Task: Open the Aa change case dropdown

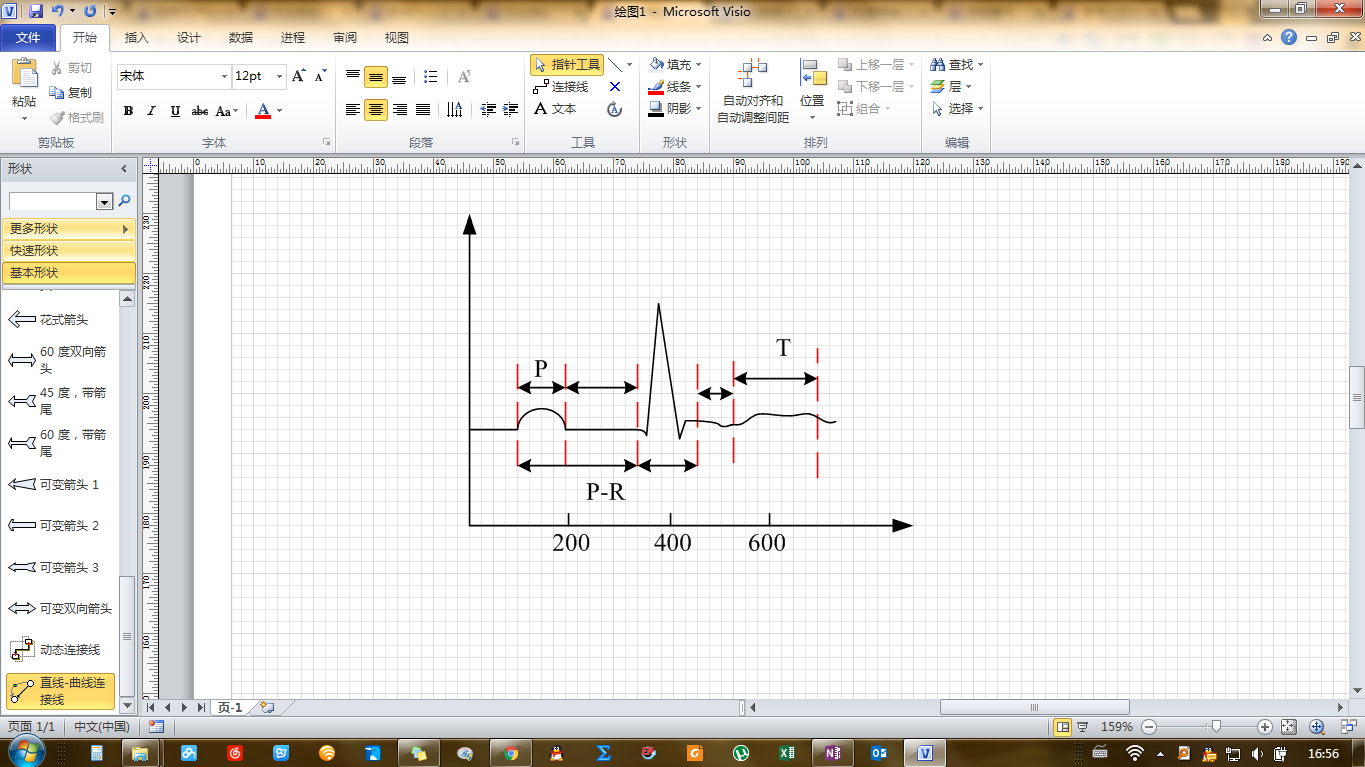Action: coord(227,111)
